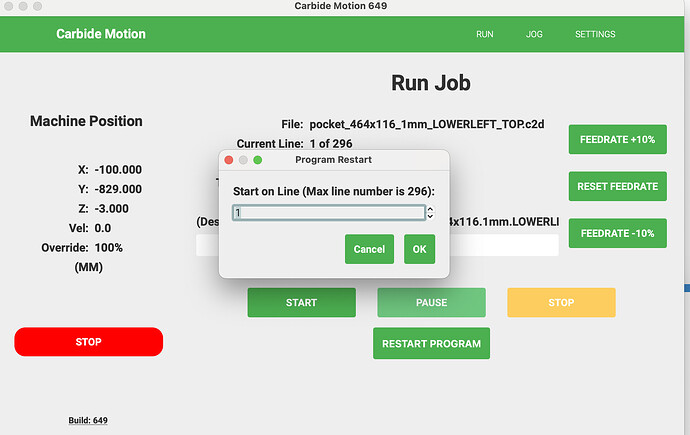Image resolution: width=690 pixels, height=435 pixels.
Task: Increment line number with stepper up arrow
Action: tap(430, 209)
